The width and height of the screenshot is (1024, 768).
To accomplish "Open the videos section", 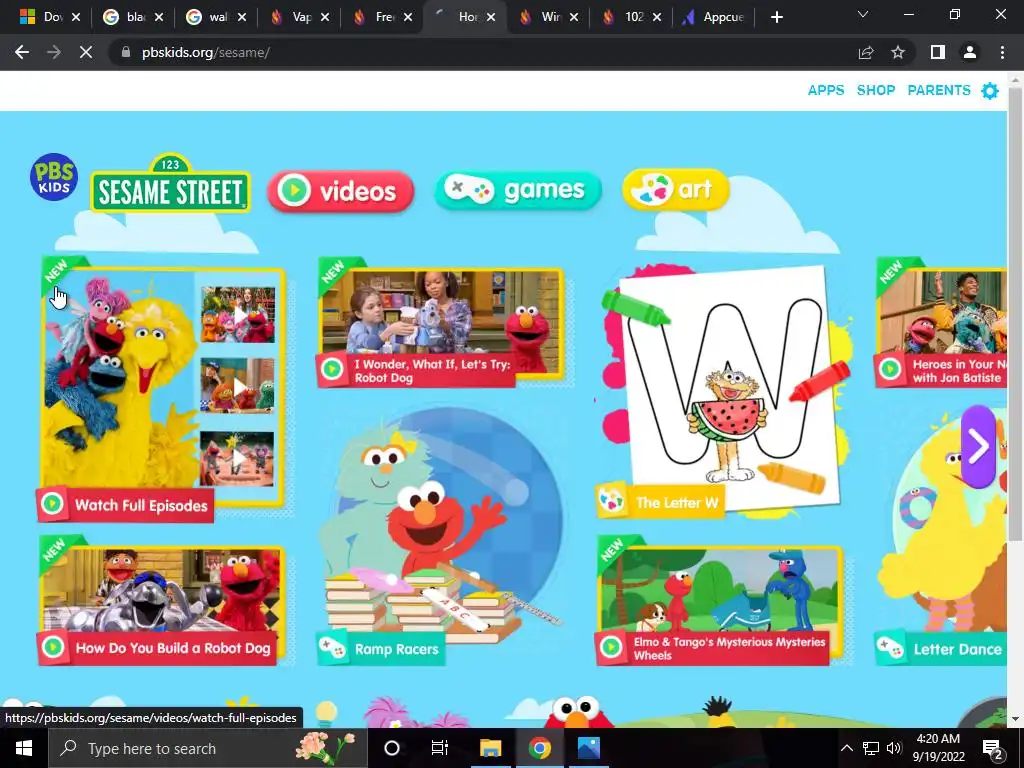I will click(x=340, y=191).
